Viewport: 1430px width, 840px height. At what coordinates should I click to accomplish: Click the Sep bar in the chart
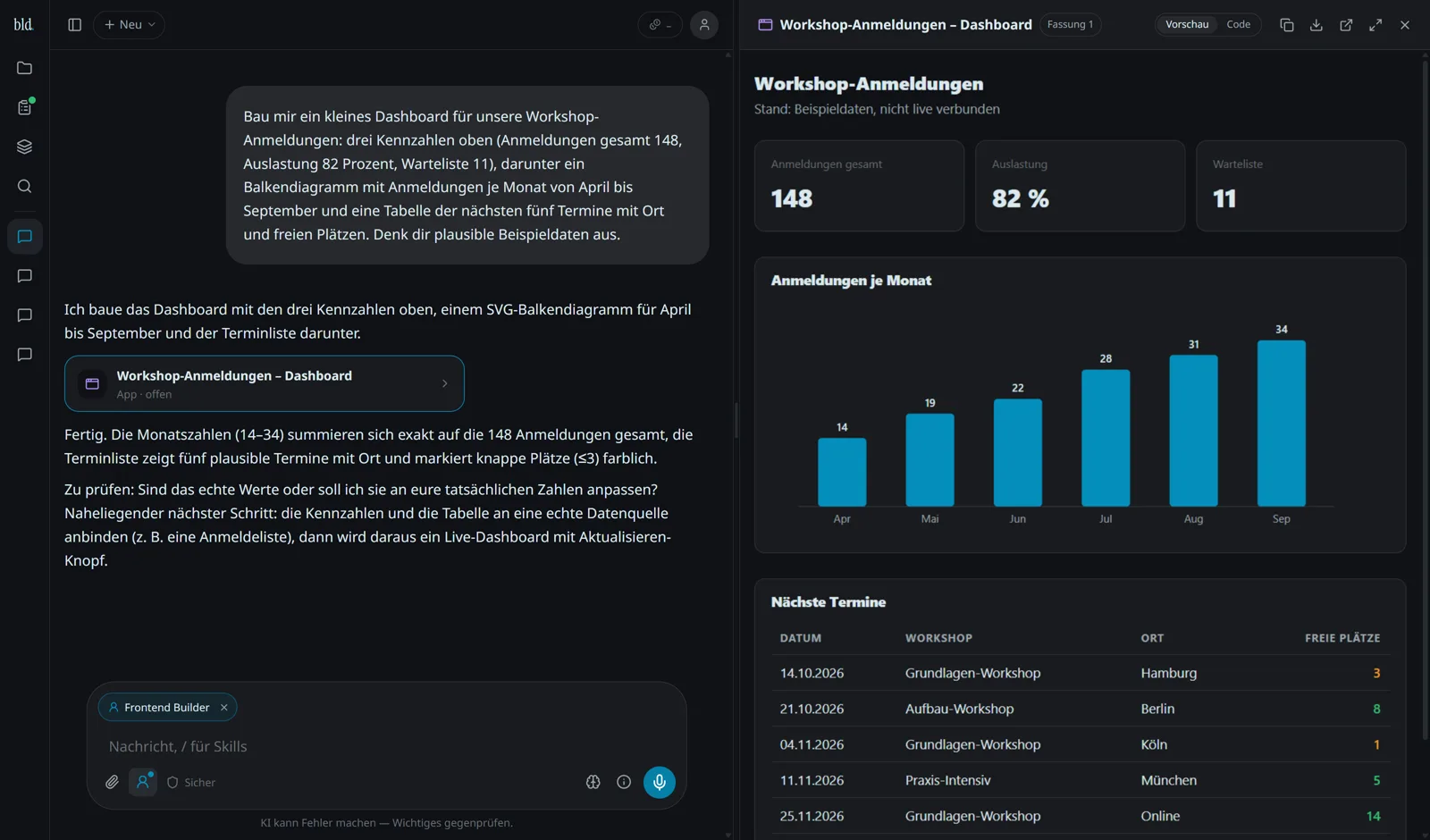coord(1282,424)
